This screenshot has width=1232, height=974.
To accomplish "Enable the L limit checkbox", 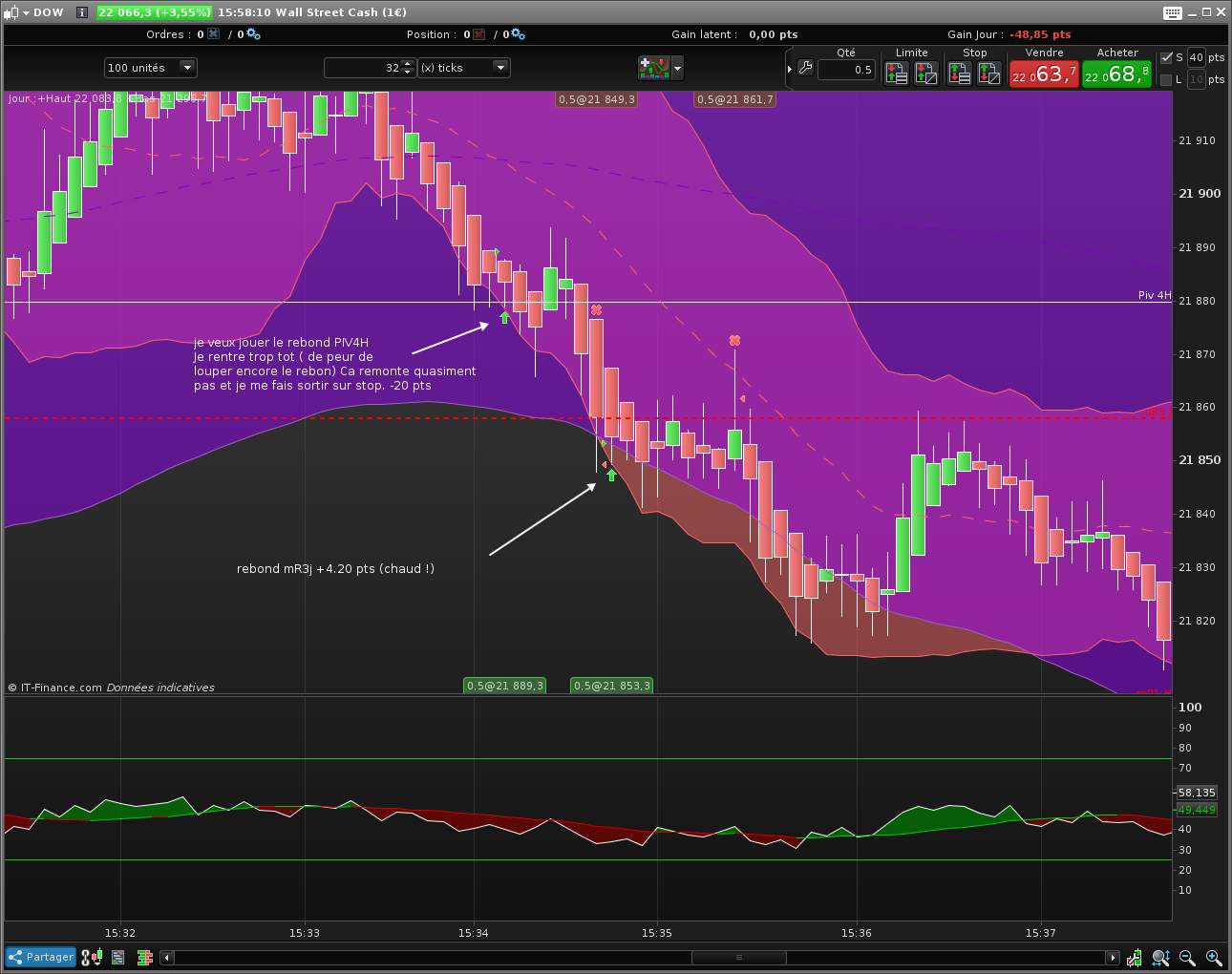I will click(x=1166, y=79).
